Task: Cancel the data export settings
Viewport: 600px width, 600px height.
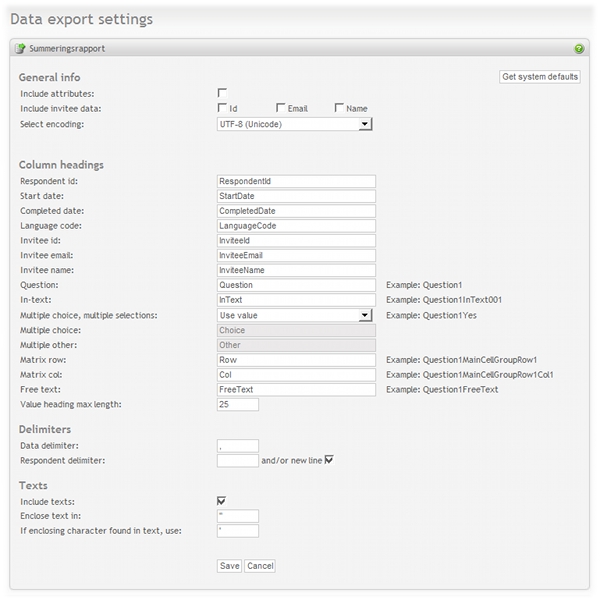Action: tap(260, 566)
